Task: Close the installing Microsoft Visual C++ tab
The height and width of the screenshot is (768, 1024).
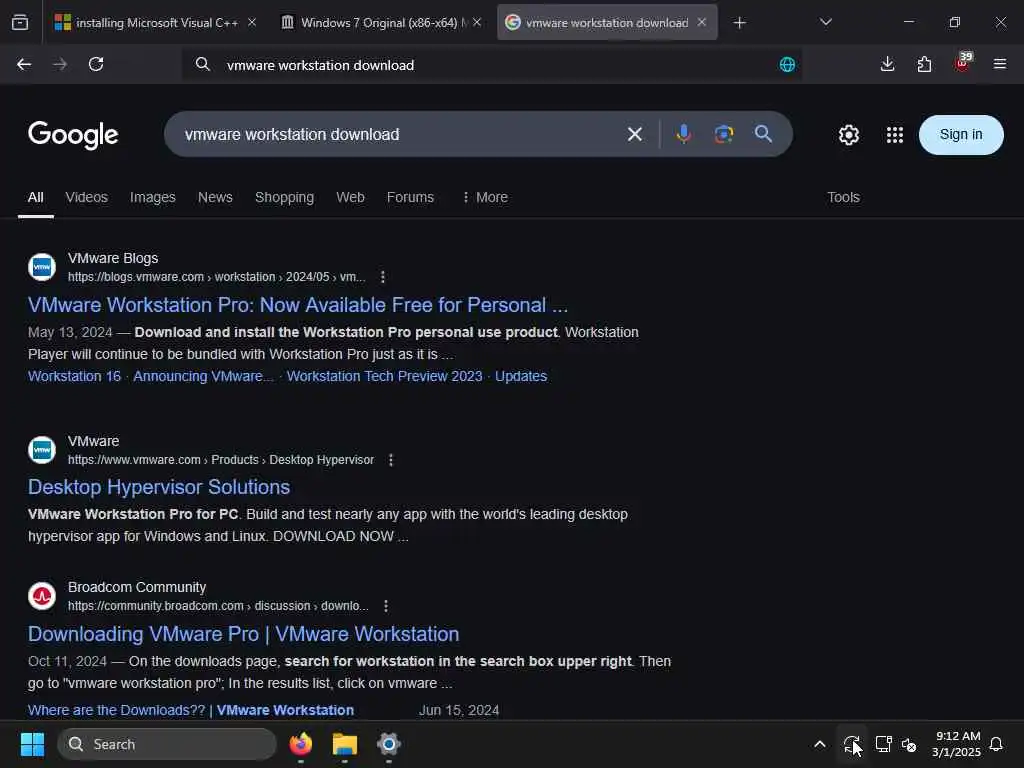Action: pos(251,22)
